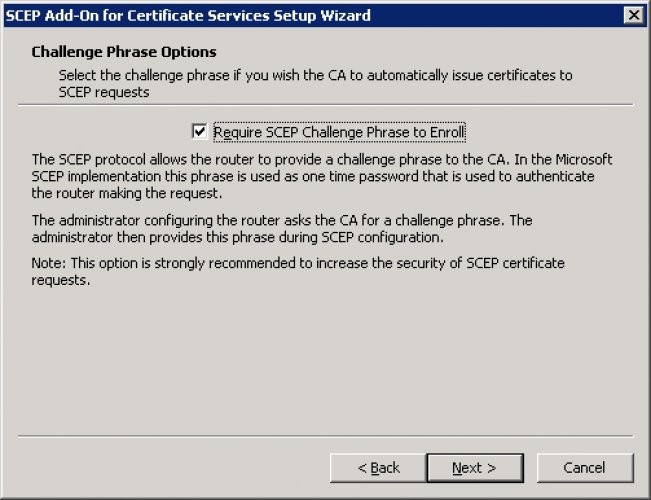Click the paragraph starting 'The SCEP protocol allows'
Viewport: 651px width, 500px height.
click(322, 176)
